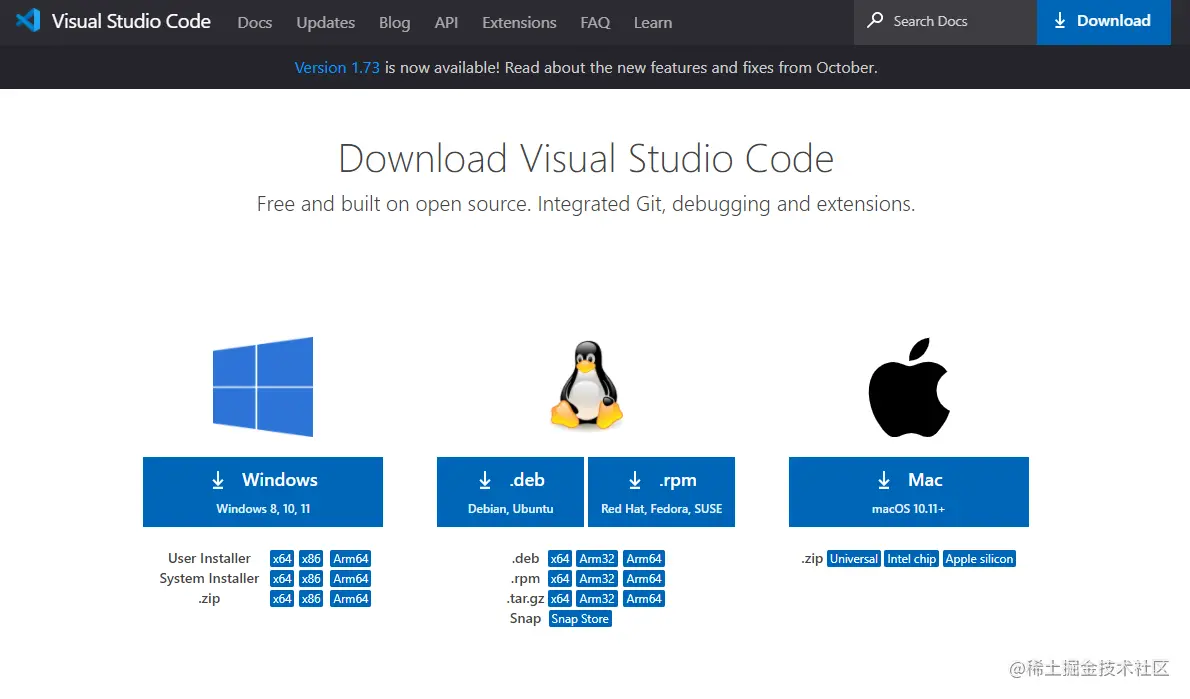Image resolution: width=1190 pixels, height=699 pixels.
Task: Click the search magnifier icon
Action: click(875, 20)
